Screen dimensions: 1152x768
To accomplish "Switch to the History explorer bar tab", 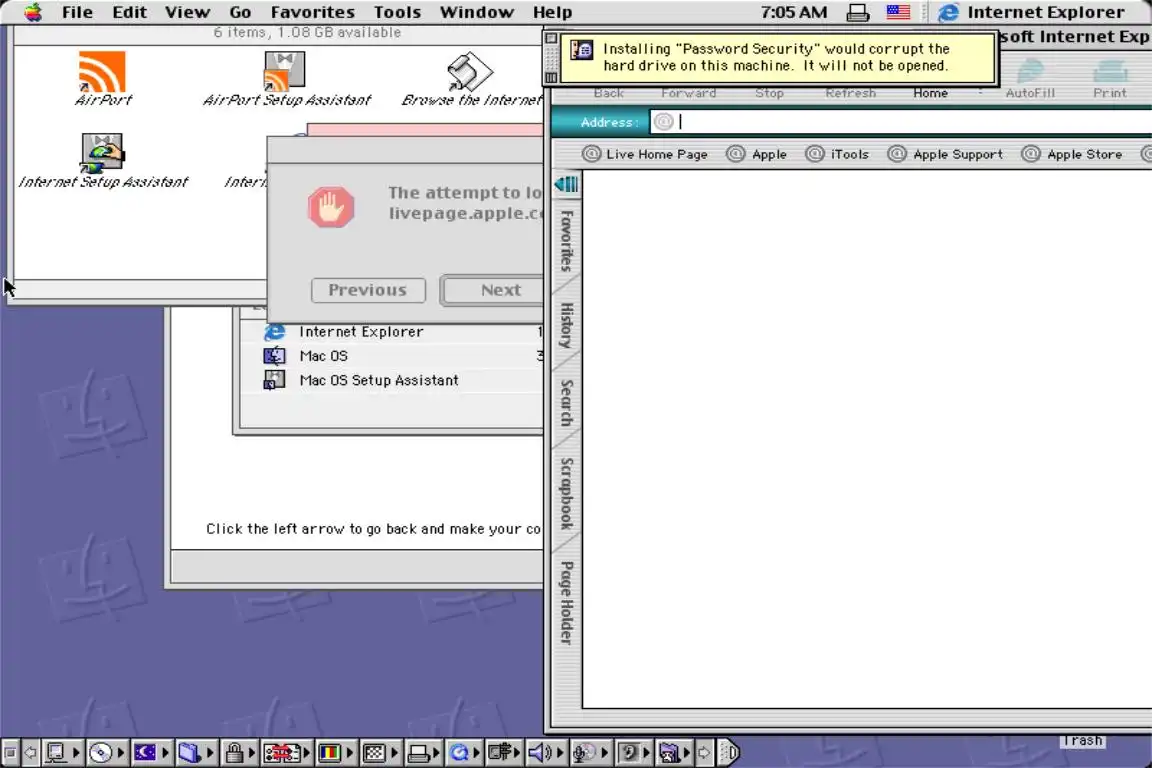I will [566, 325].
